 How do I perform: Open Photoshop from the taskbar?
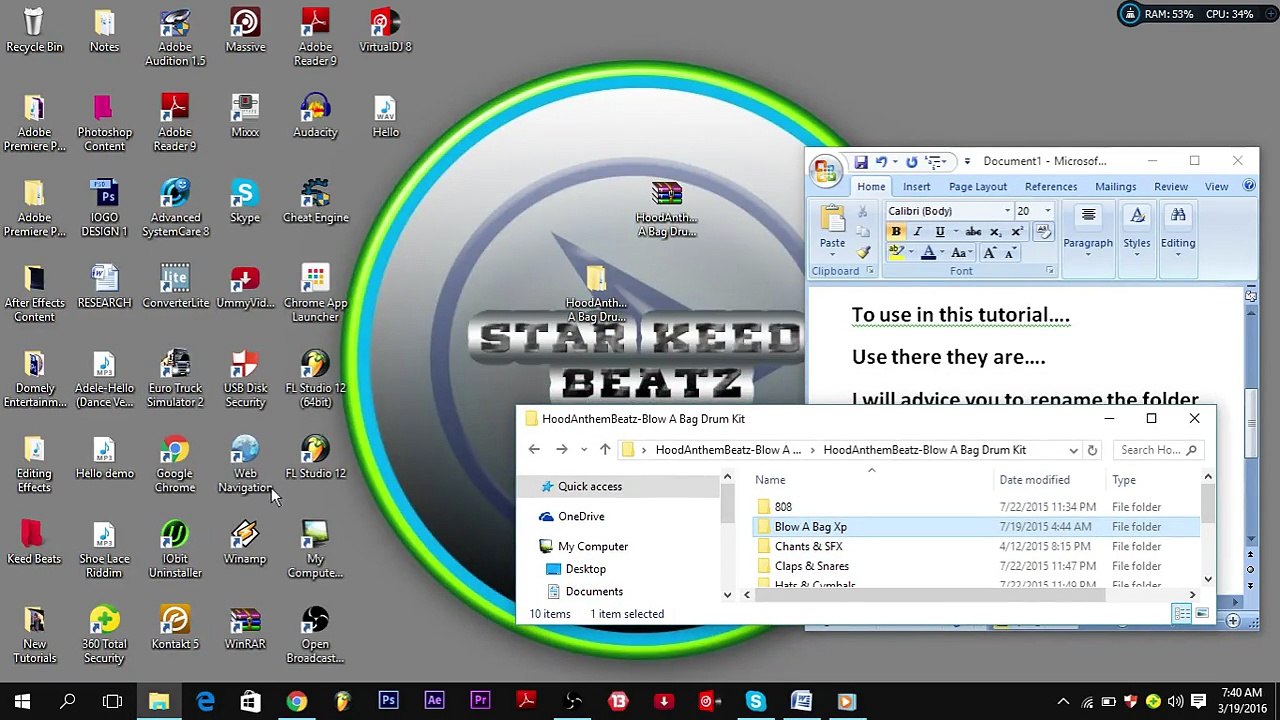[388, 701]
